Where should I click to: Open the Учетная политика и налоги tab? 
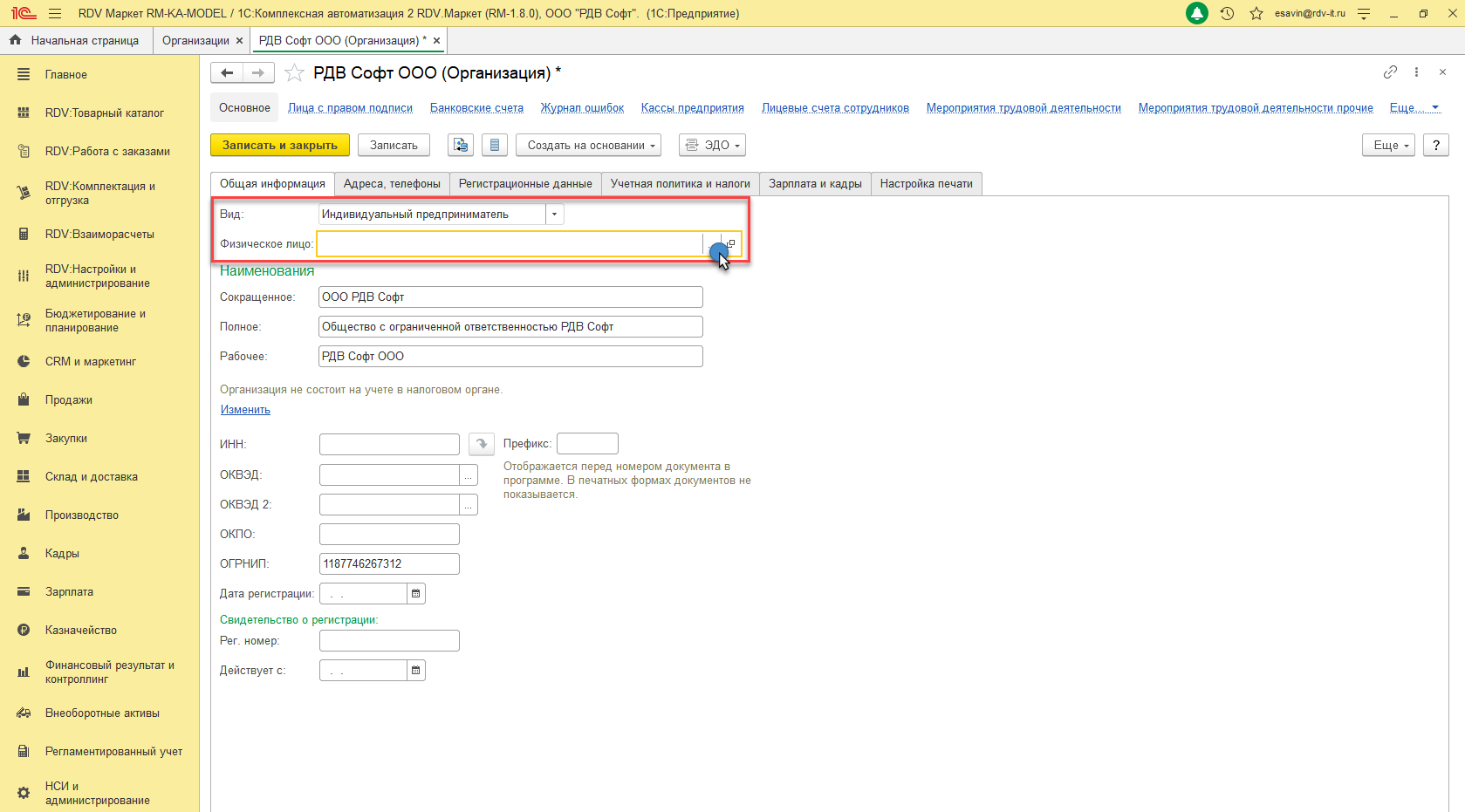[x=680, y=184]
